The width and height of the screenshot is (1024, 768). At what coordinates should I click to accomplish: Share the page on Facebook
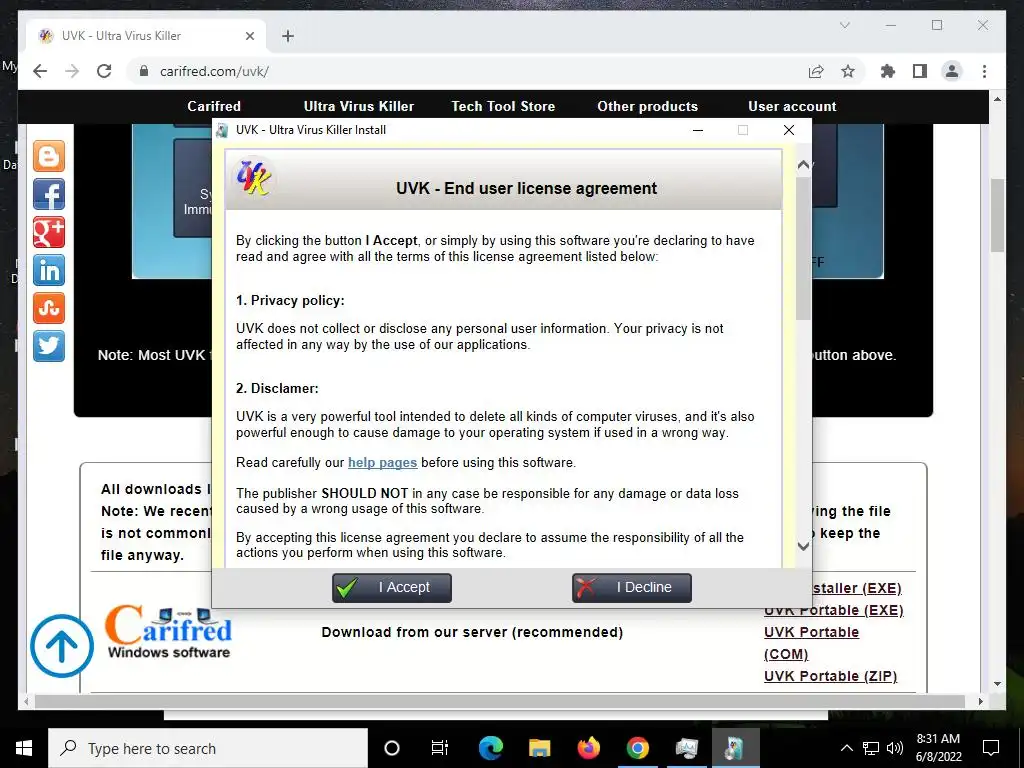pyautogui.click(x=49, y=194)
